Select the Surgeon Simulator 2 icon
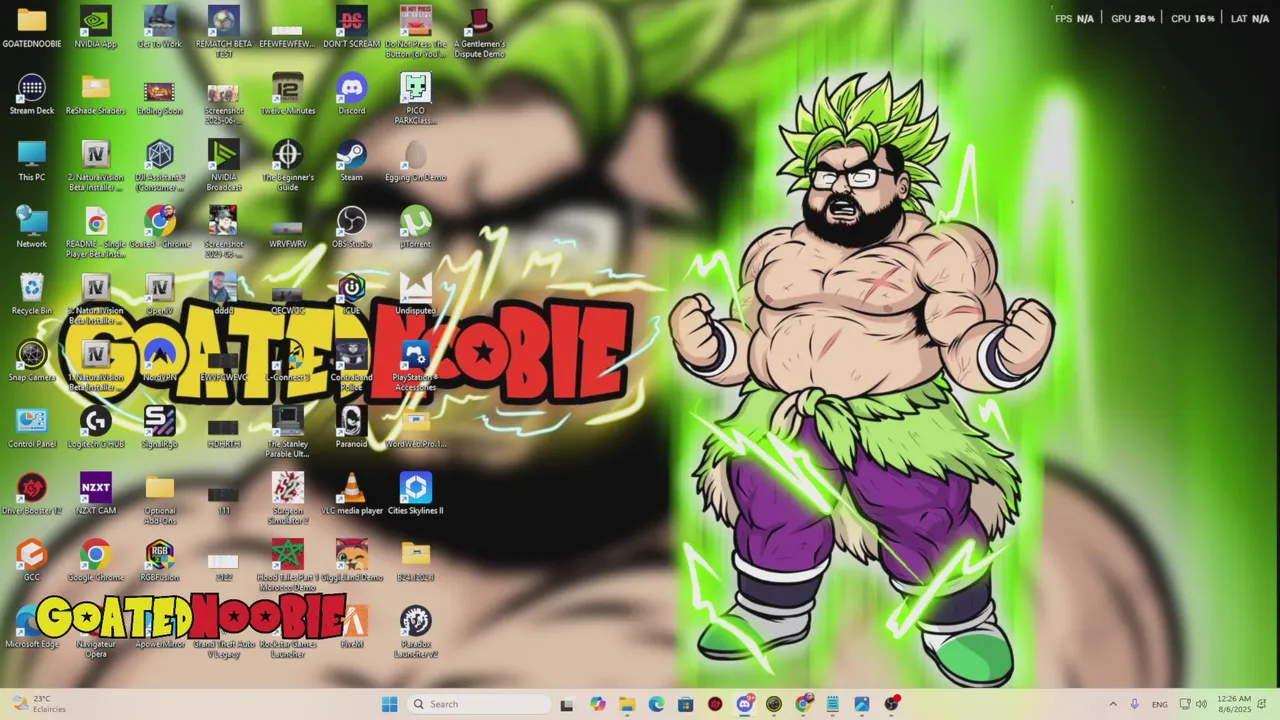 pyautogui.click(x=288, y=499)
